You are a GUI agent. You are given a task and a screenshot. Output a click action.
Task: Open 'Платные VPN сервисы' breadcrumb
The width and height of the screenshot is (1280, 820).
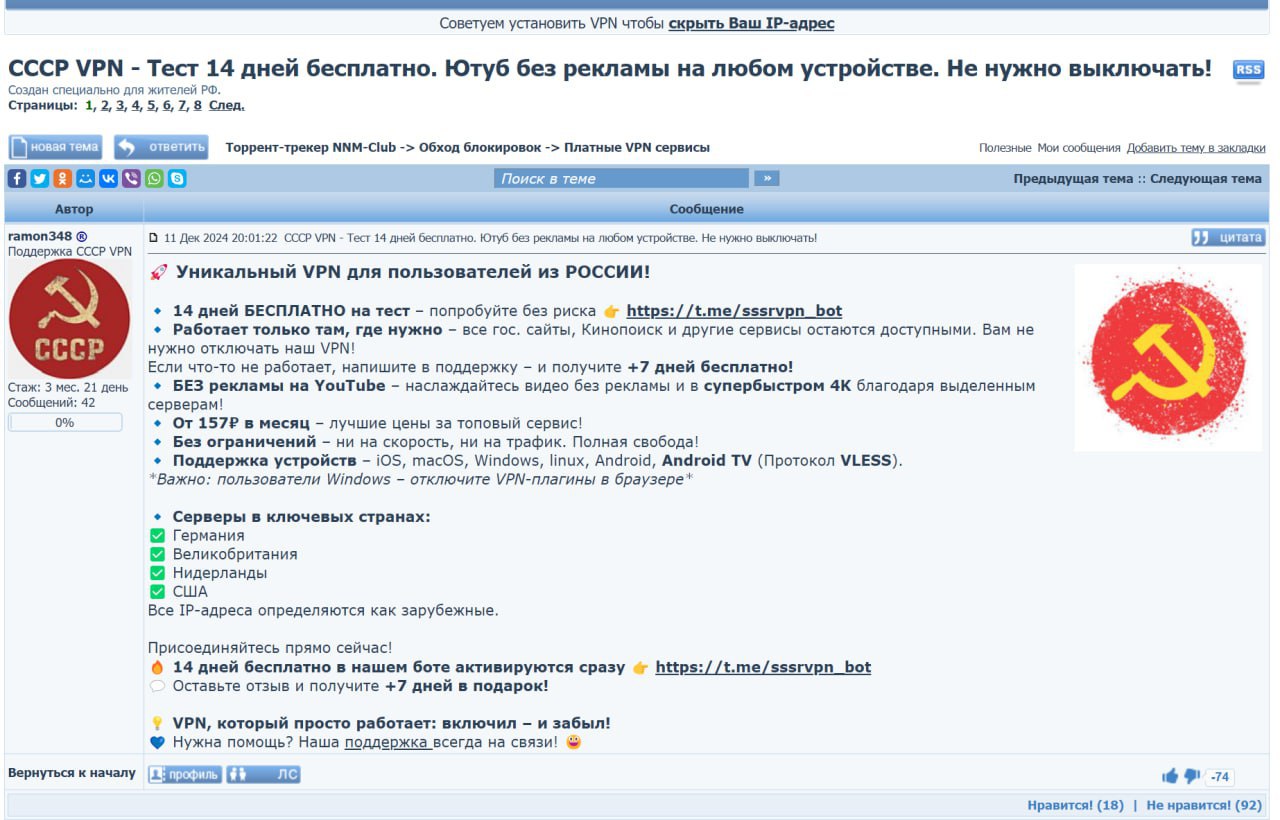(x=637, y=147)
